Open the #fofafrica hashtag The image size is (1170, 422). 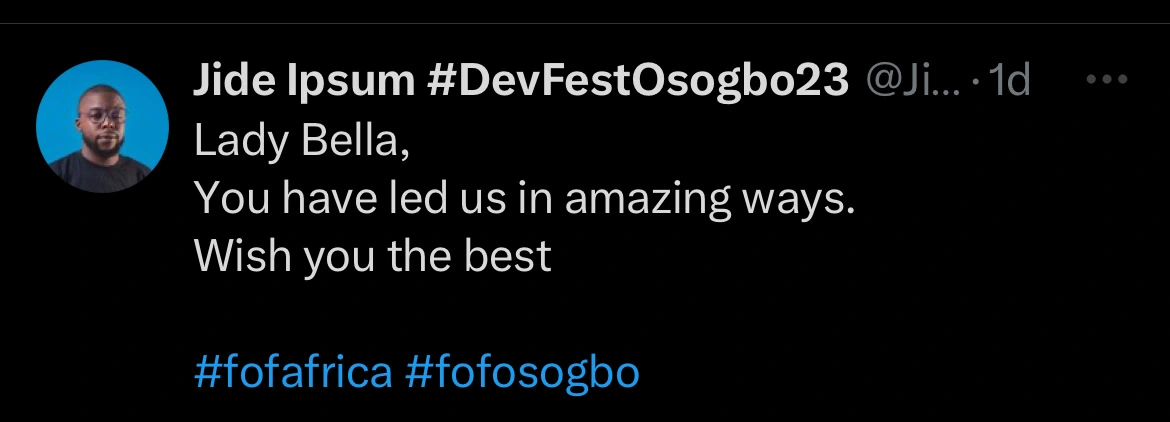click(292, 373)
